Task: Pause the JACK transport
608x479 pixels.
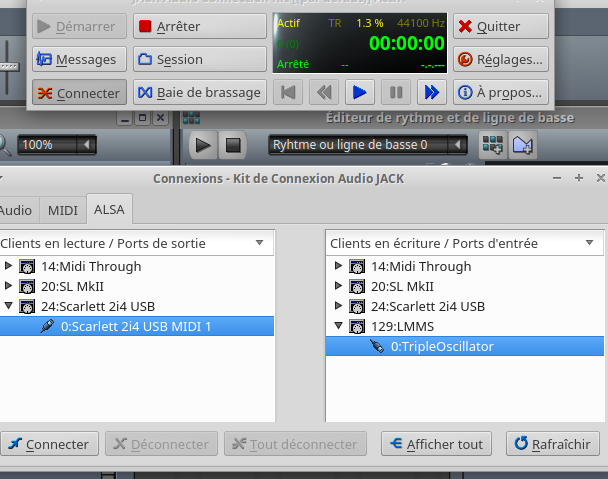Action: (396, 93)
